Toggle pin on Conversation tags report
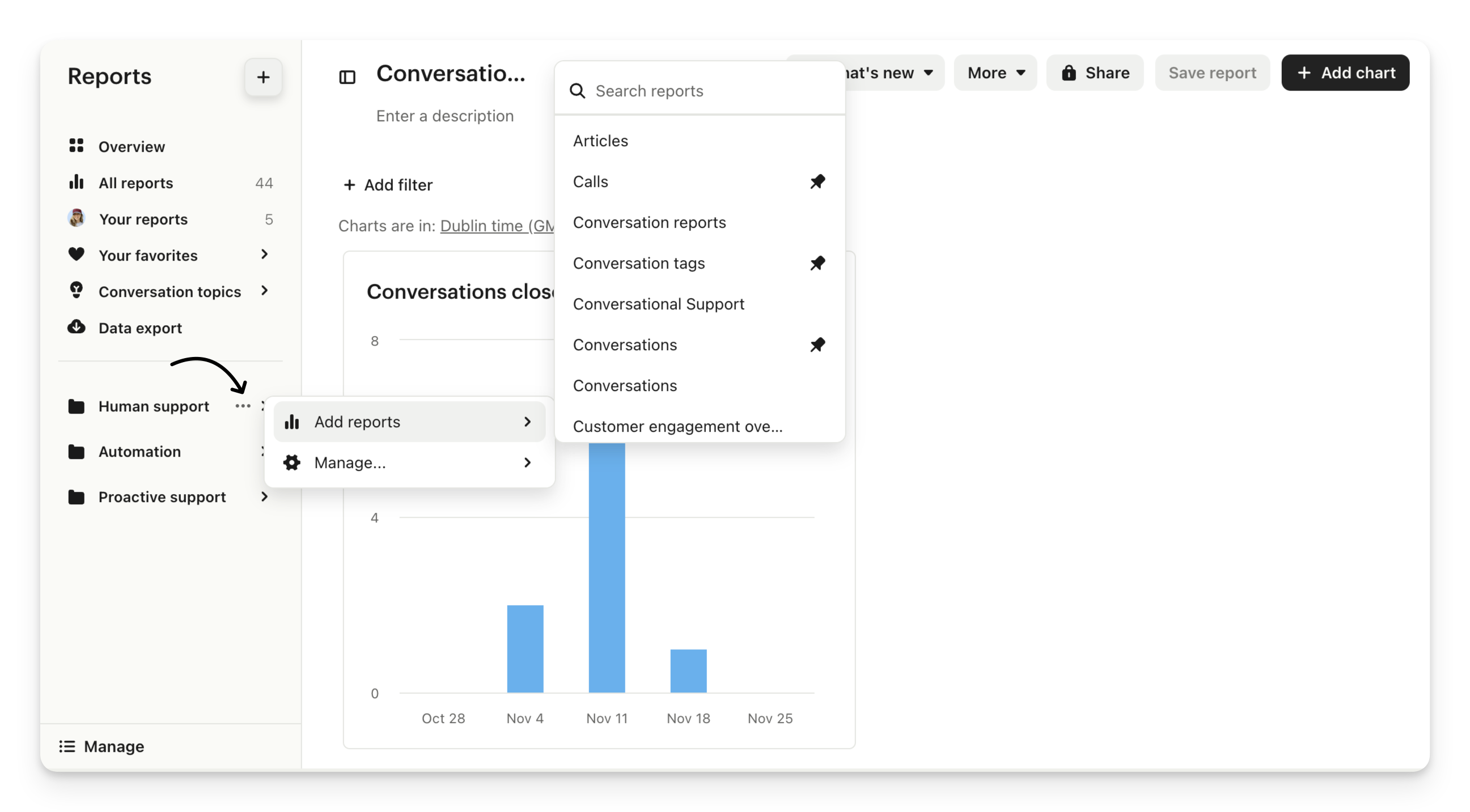This screenshot has height=812, width=1470. tap(817, 263)
